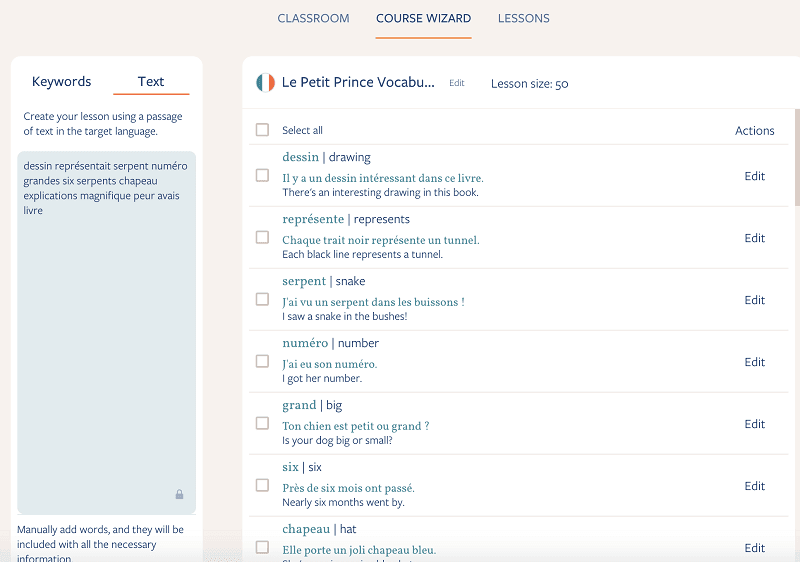This screenshot has height=562, width=800.
Task: Click the Actions column header
Action: tap(755, 131)
